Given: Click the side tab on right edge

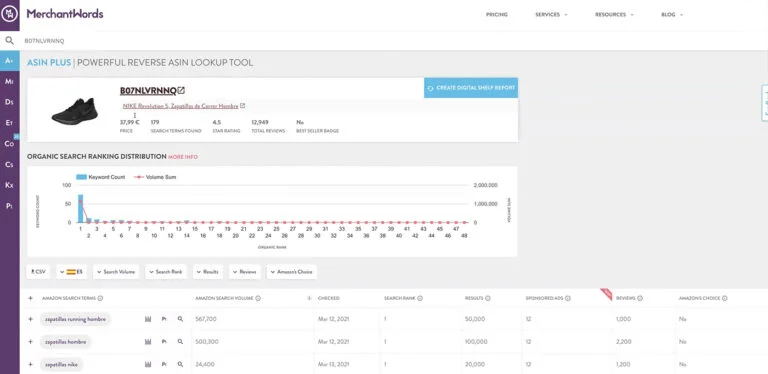Looking at the screenshot, I should pos(765,102).
